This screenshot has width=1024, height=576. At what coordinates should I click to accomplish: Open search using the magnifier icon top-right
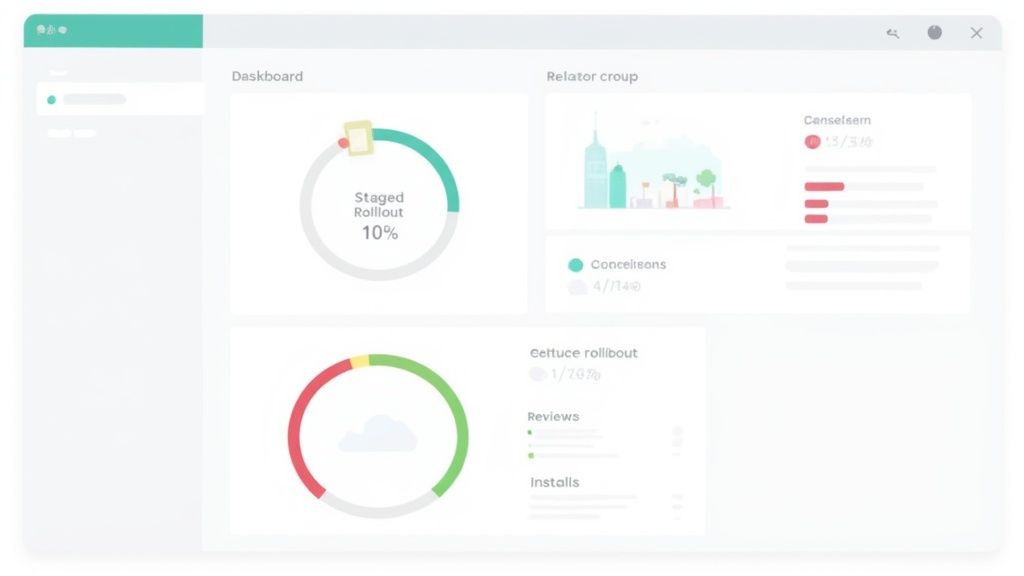pyautogui.click(x=893, y=32)
